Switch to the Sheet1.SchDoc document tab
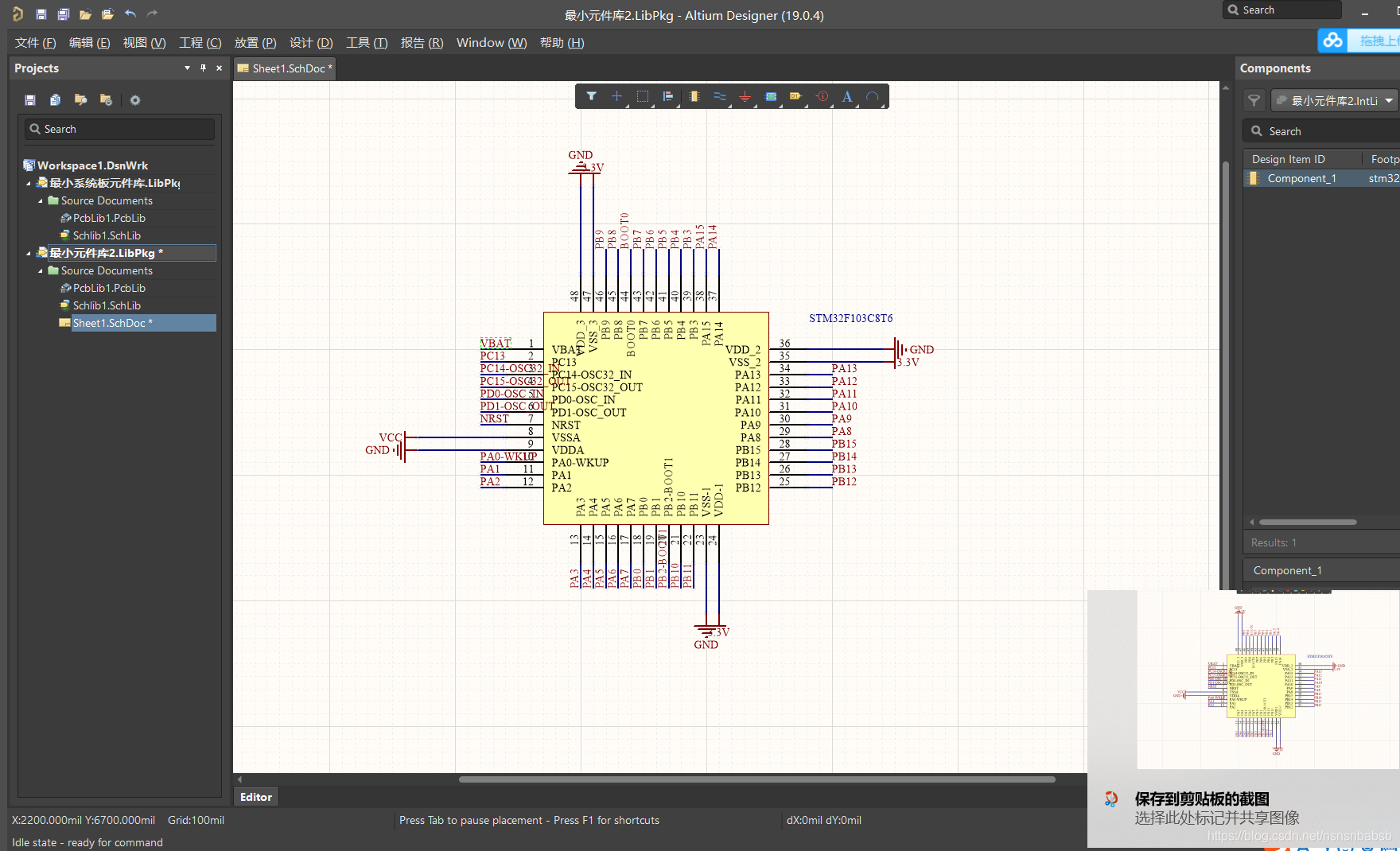Viewport: 1400px width, 851px height. tap(285, 68)
